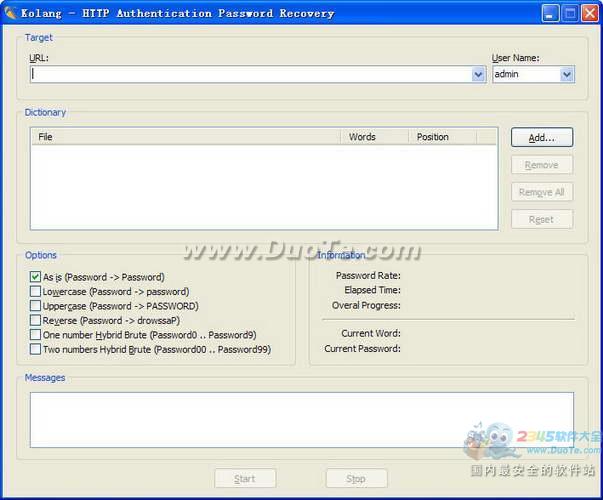Image resolution: width=603 pixels, height=500 pixels.
Task: Click the Remove dictionary button
Action: pos(542,165)
